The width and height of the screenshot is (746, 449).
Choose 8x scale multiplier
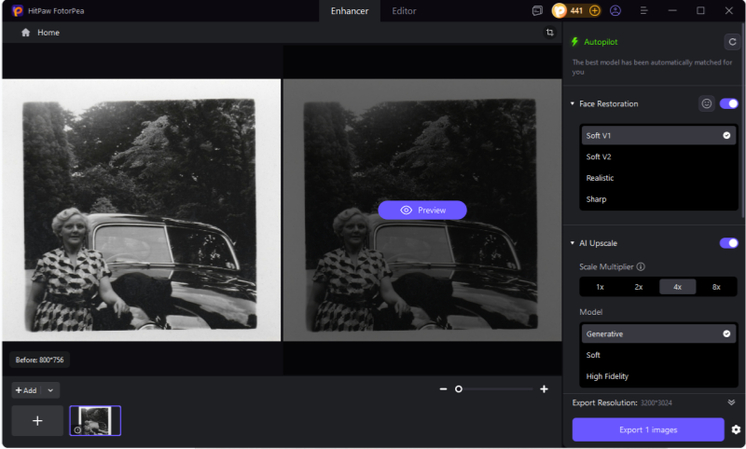[716, 287]
